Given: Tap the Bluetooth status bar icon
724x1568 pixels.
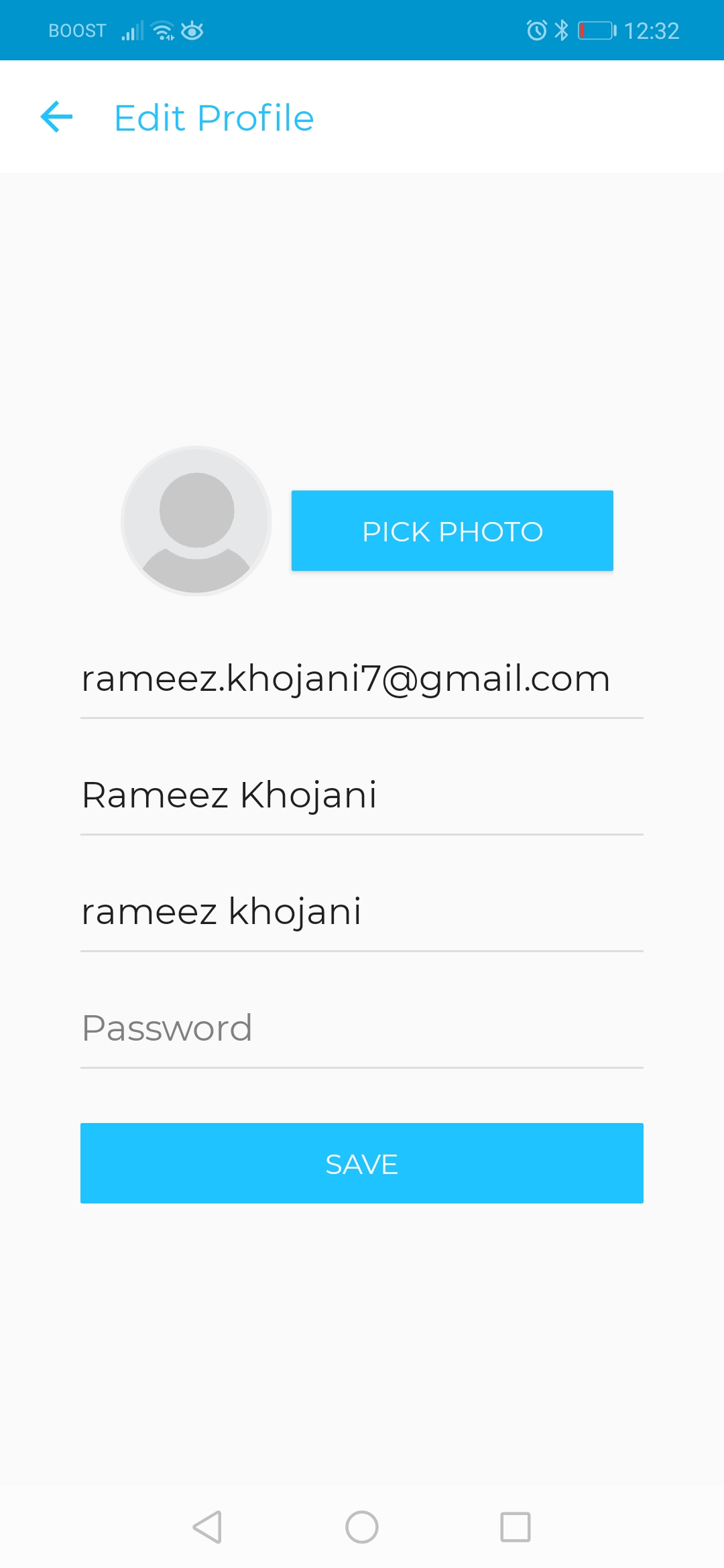Looking at the screenshot, I should click(x=562, y=30).
